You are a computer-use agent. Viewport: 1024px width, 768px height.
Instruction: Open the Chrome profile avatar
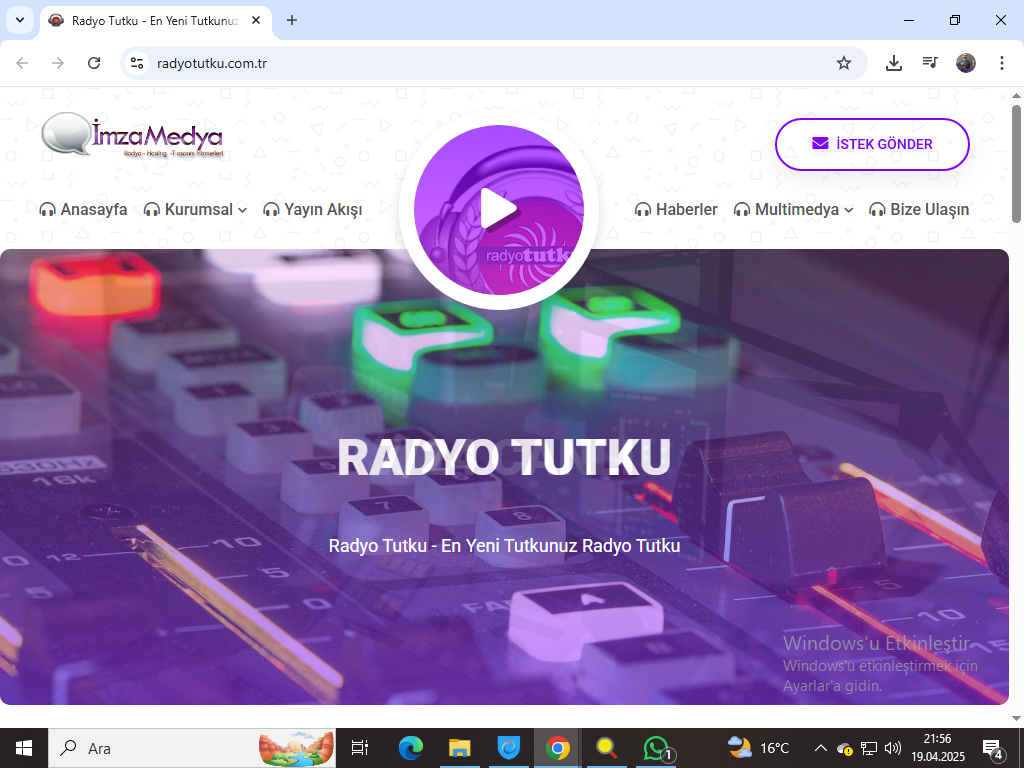point(966,63)
